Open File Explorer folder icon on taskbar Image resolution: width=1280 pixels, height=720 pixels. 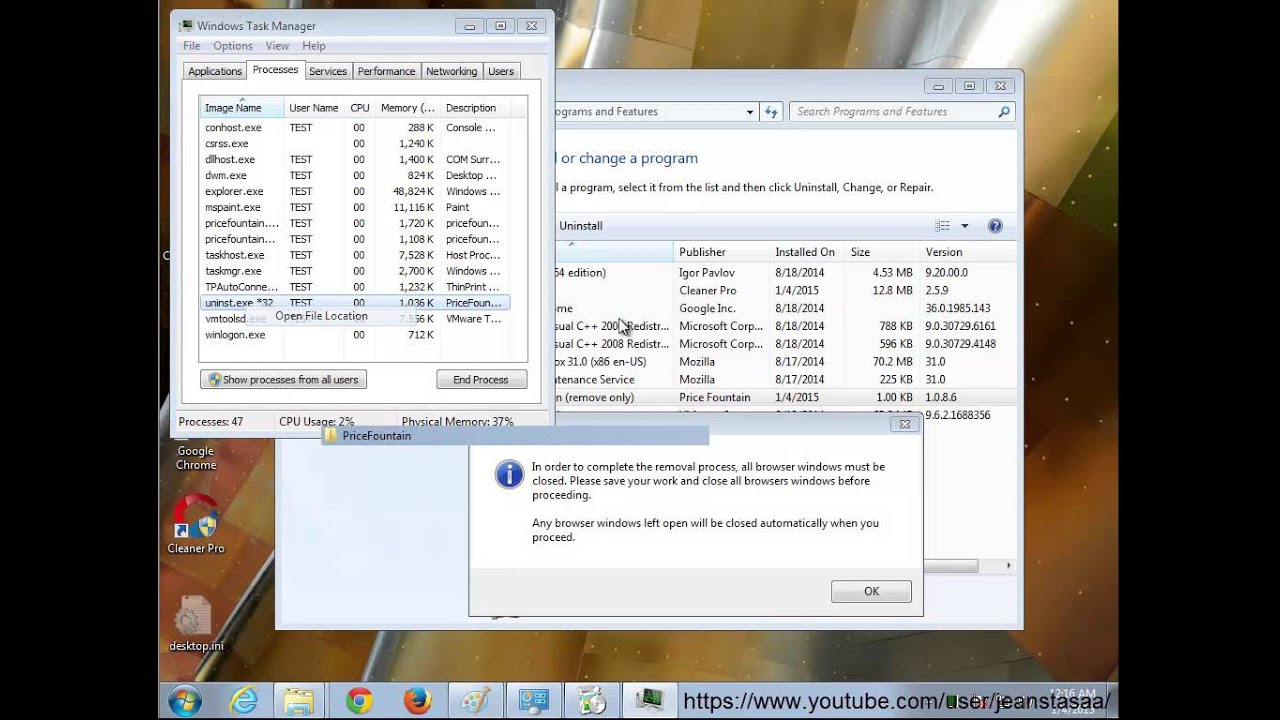299,701
